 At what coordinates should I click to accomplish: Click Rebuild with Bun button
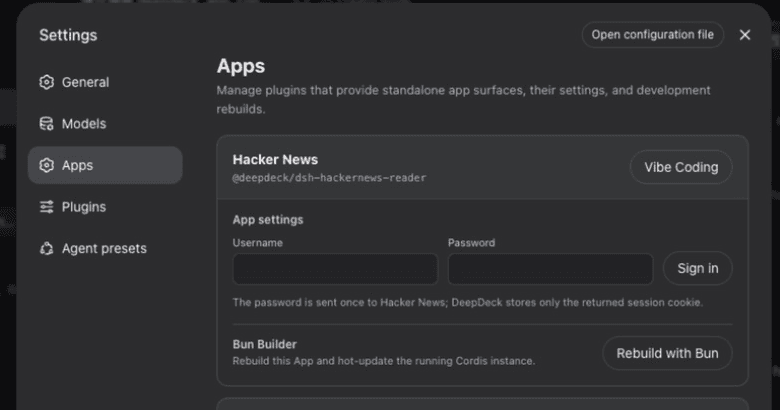(x=667, y=353)
